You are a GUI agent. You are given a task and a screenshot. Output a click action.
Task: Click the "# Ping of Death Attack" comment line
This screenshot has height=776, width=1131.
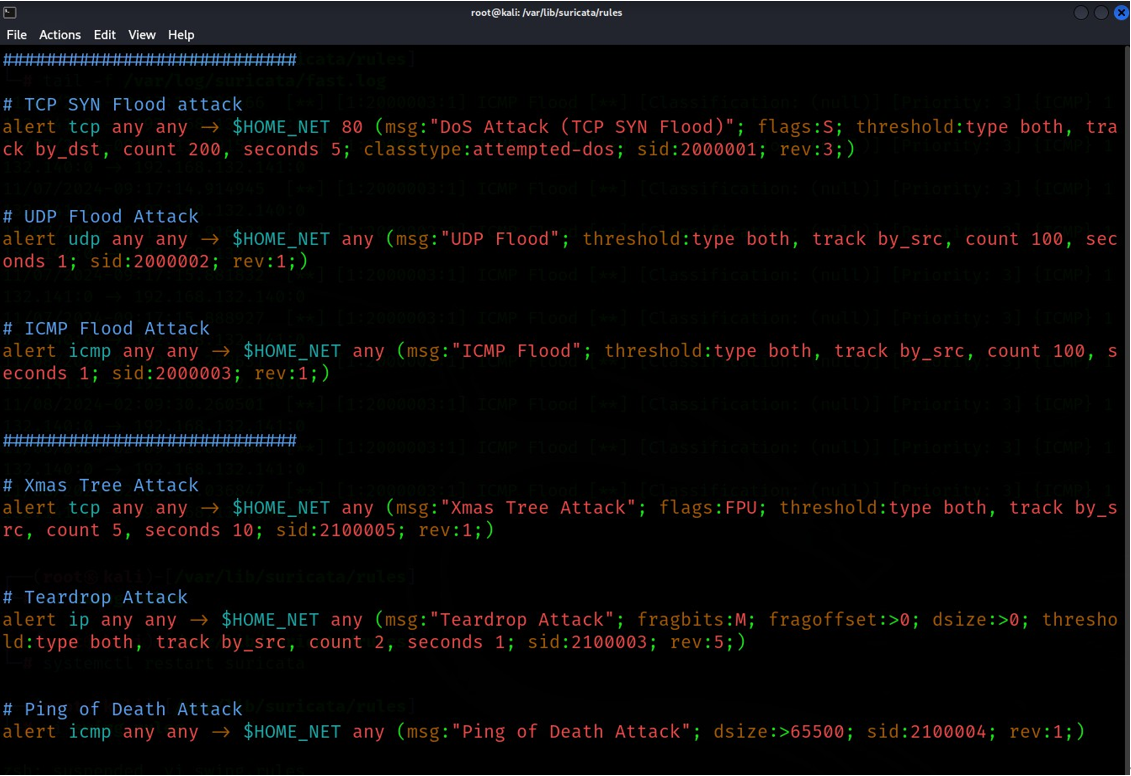point(122,709)
